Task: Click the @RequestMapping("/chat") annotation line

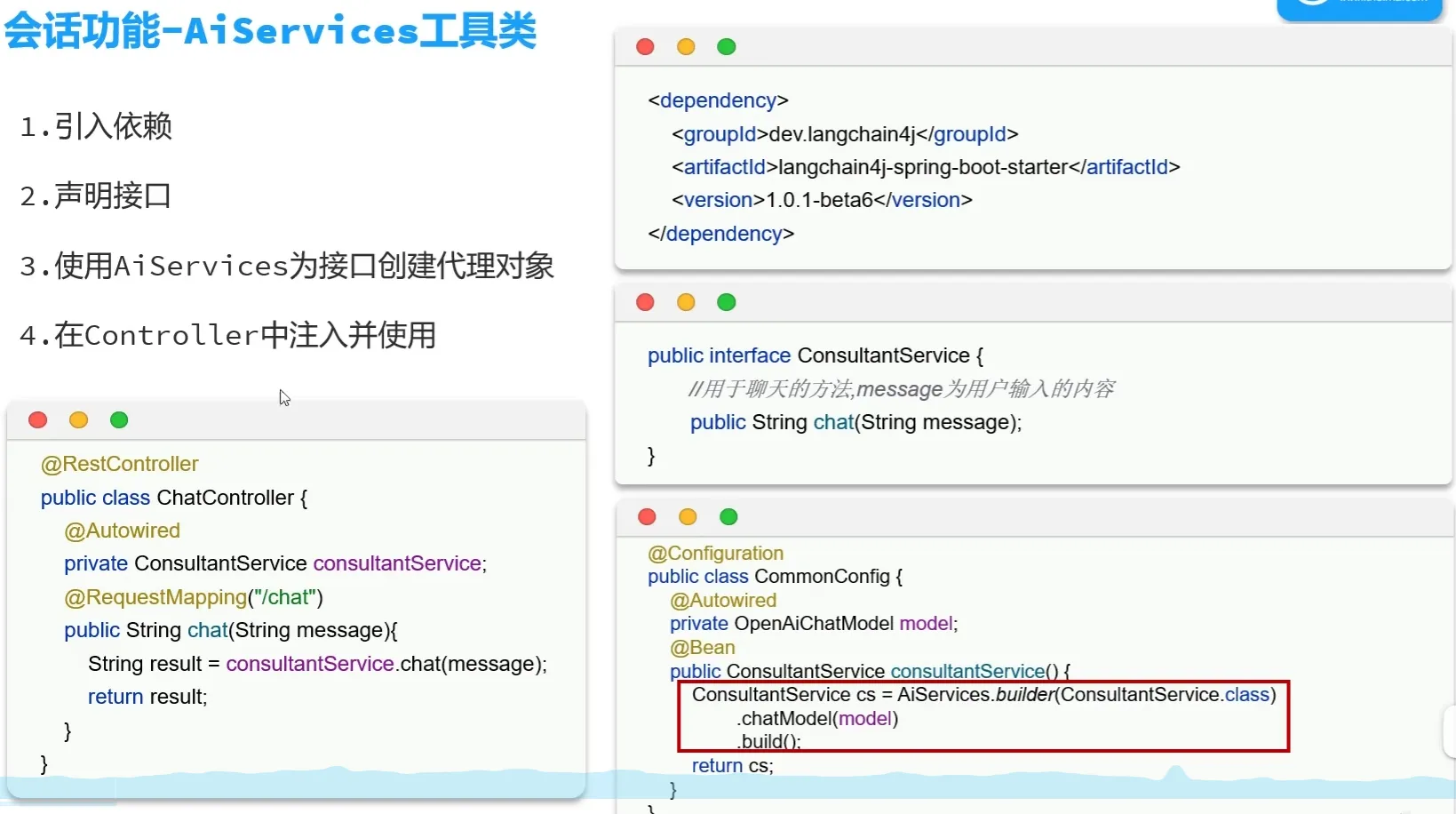Action: (194, 597)
